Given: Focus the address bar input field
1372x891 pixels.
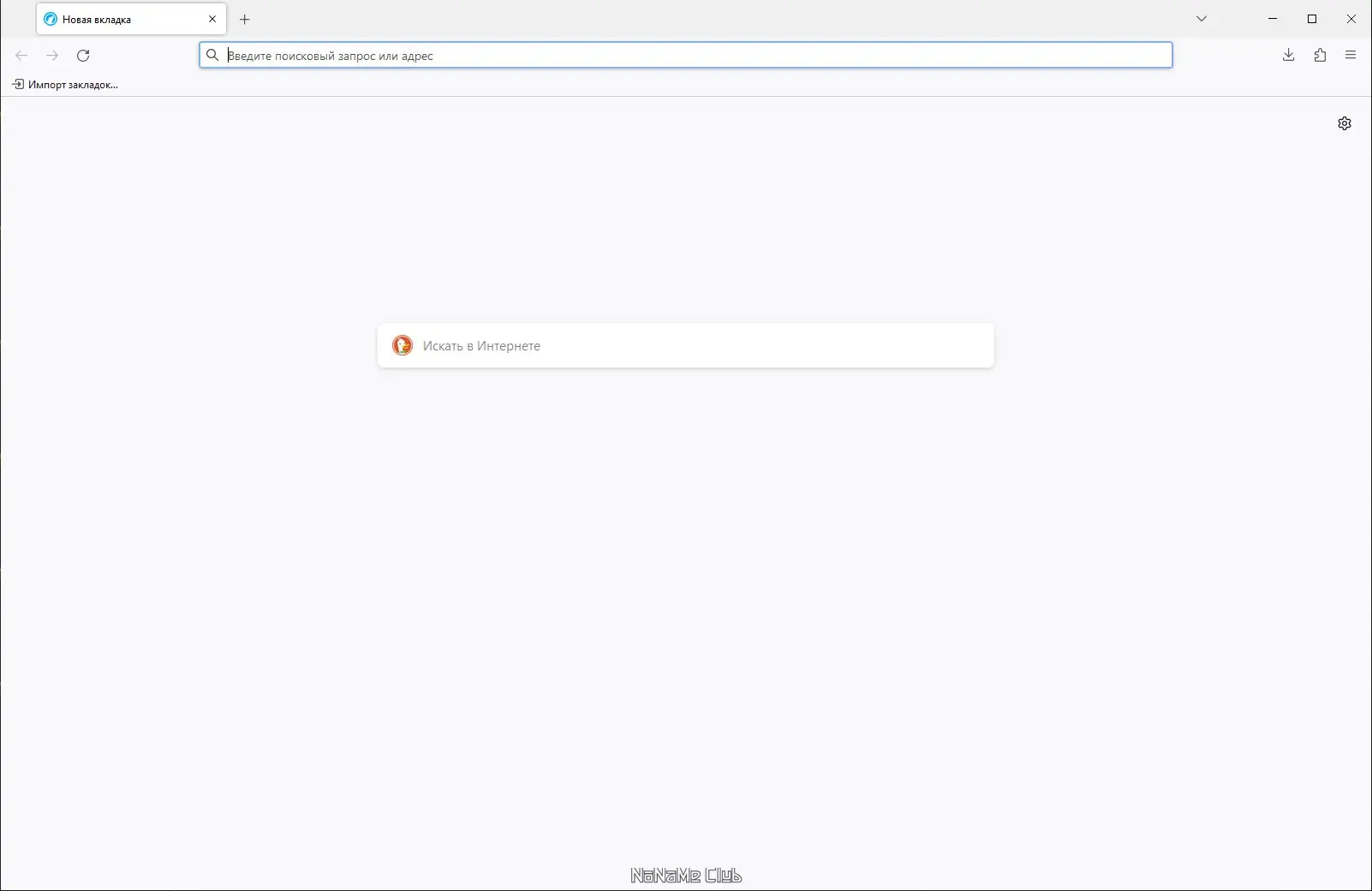Looking at the screenshot, I should 685,56.
